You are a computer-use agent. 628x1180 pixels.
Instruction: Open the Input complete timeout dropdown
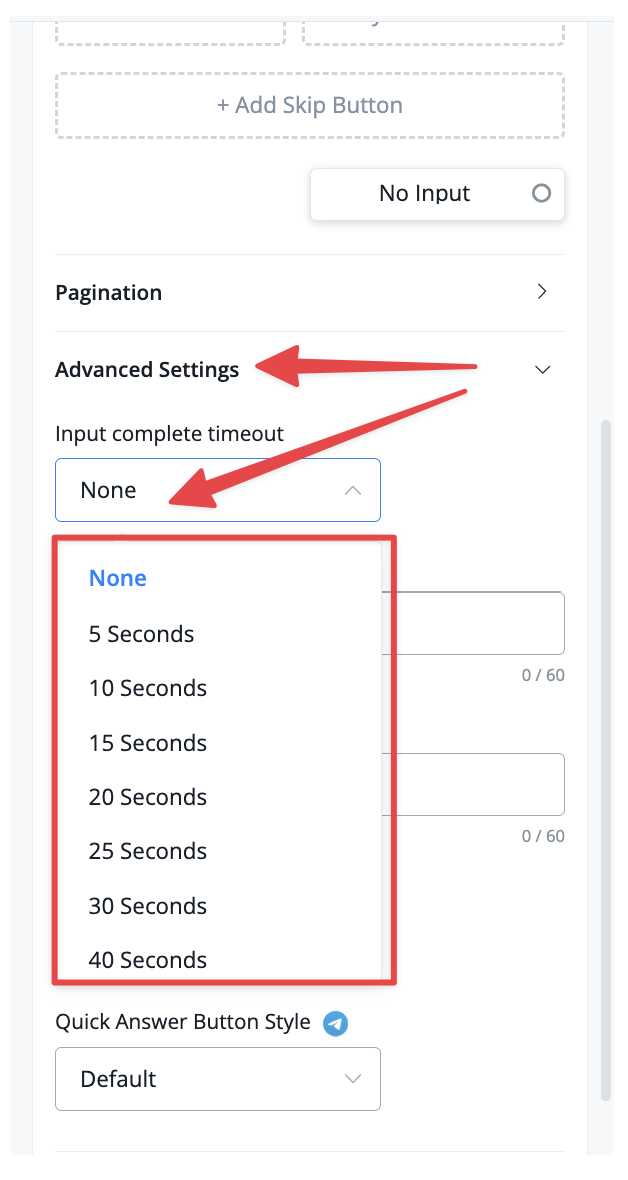[218, 490]
